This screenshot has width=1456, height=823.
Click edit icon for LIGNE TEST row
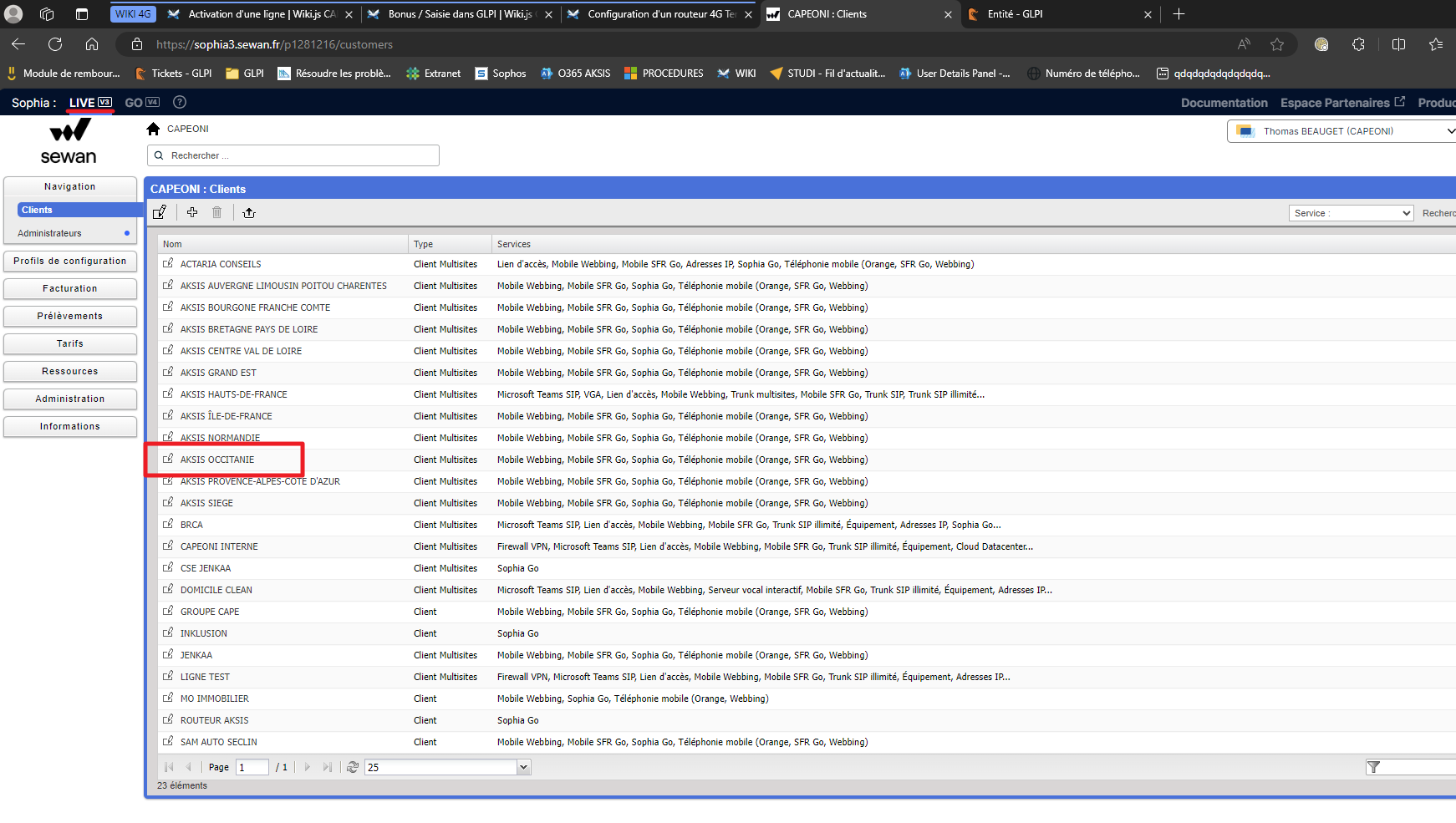click(168, 676)
